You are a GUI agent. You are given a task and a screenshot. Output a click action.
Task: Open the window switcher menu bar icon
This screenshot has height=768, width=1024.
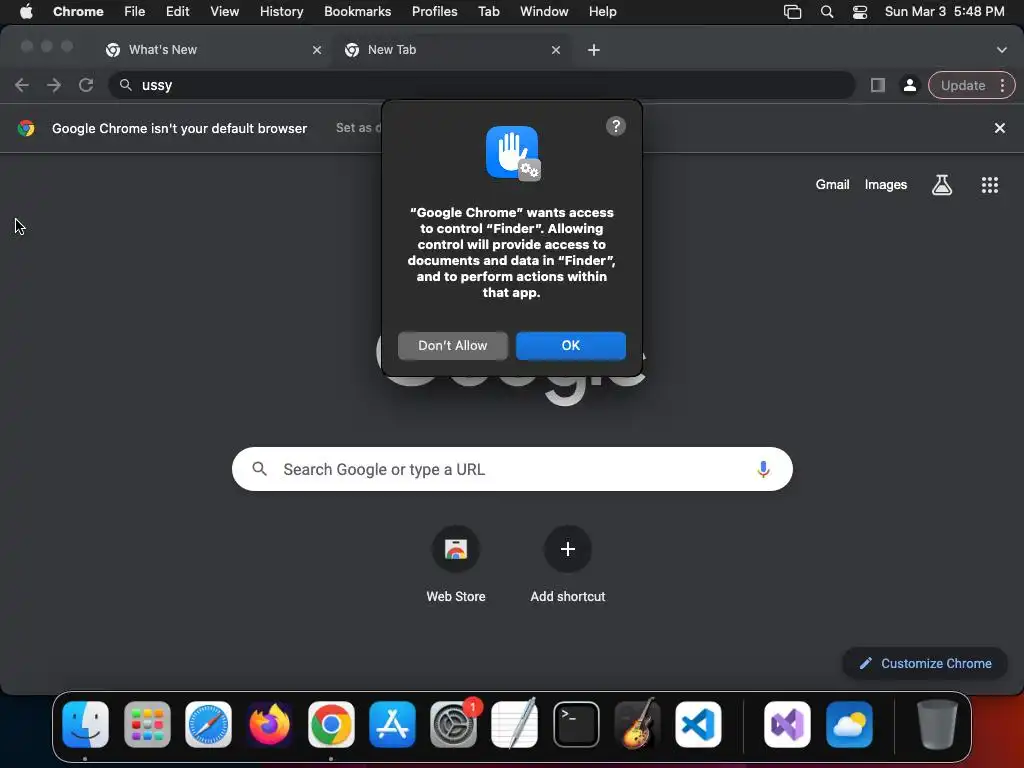(x=792, y=12)
